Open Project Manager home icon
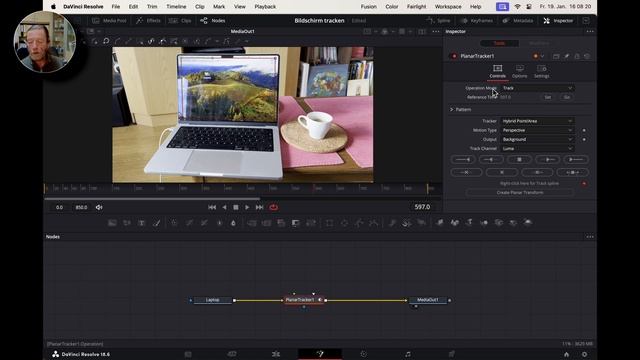Screen dimensions: 640x360 [566, 354]
